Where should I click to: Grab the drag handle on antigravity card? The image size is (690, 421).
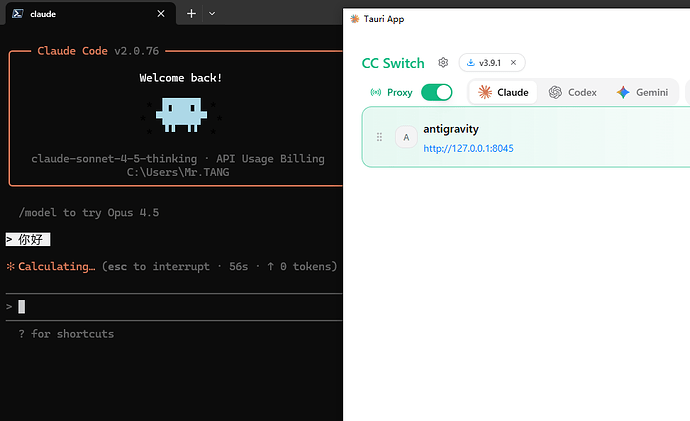379,137
